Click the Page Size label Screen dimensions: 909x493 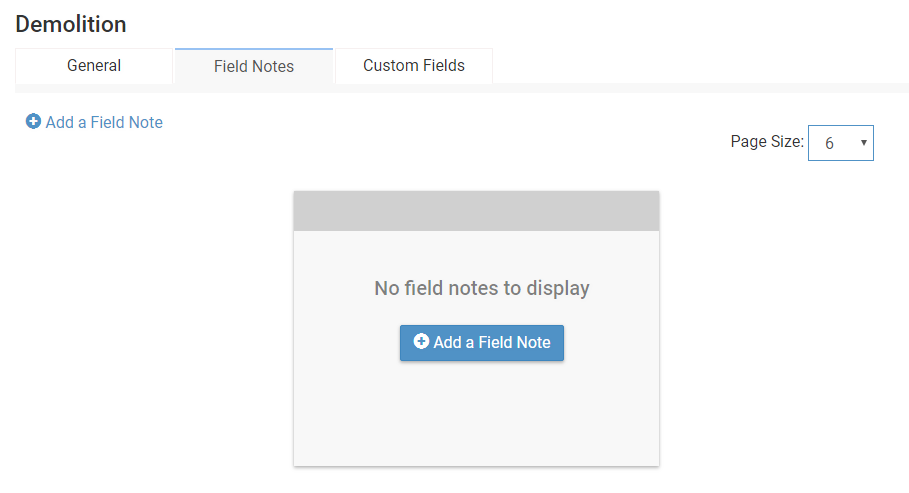[x=766, y=142]
